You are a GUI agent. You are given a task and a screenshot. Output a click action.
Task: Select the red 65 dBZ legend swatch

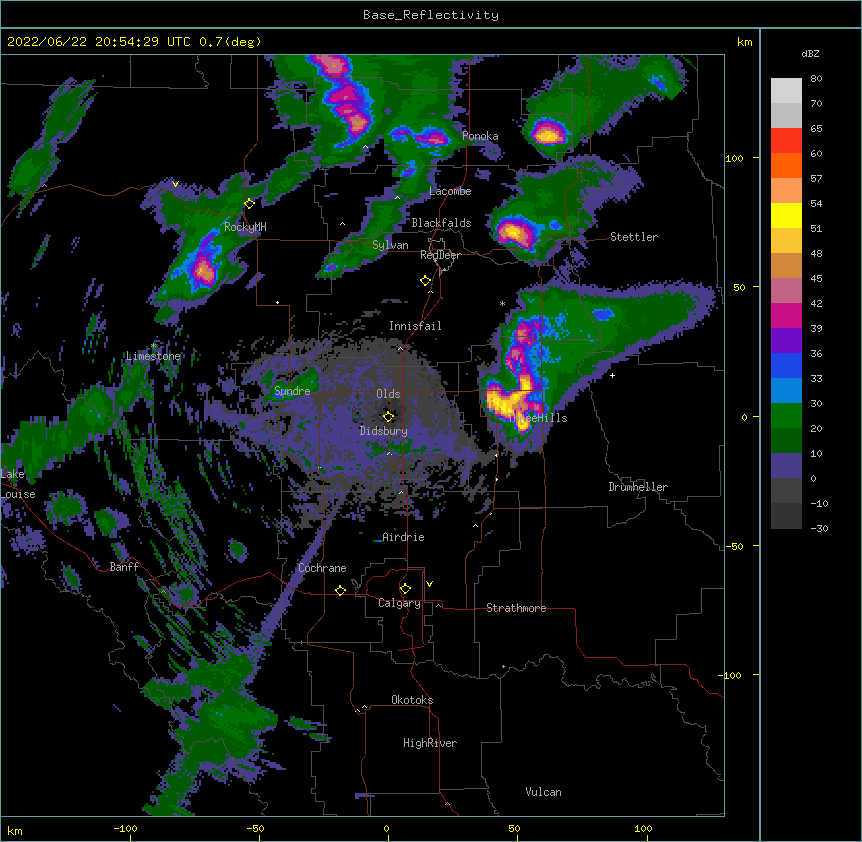(x=786, y=141)
